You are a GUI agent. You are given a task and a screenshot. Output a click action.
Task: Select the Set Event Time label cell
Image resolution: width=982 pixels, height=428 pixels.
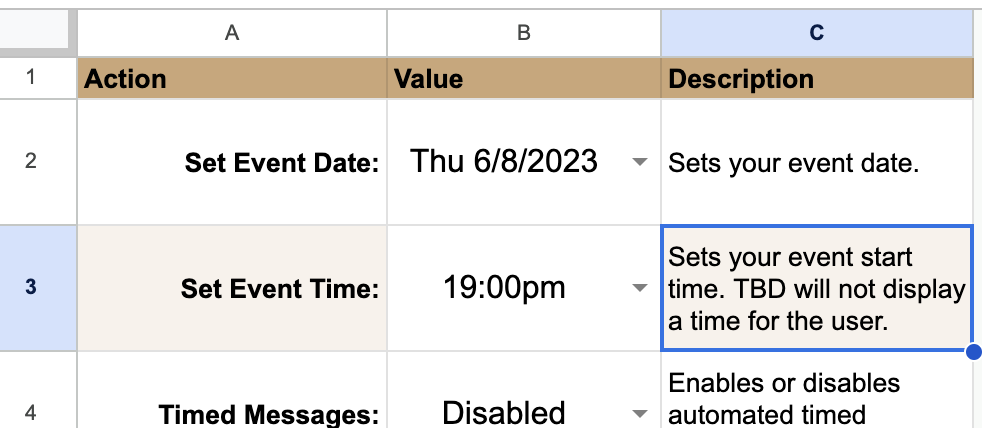pyautogui.click(x=232, y=289)
